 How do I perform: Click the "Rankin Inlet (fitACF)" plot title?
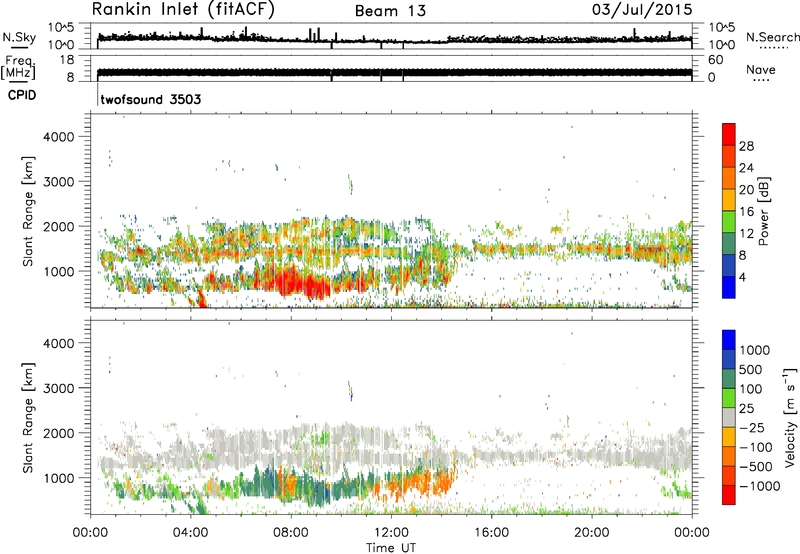pos(183,9)
